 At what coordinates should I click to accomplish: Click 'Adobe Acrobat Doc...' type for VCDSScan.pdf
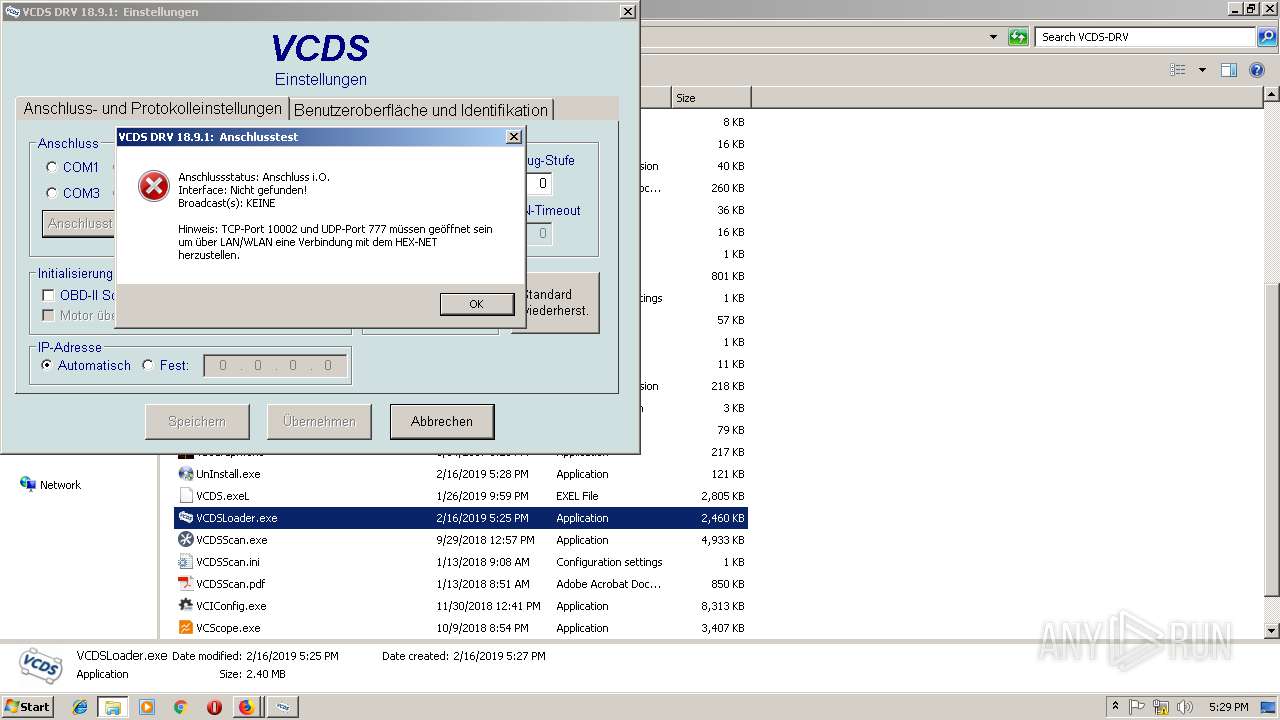[x=609, y=584]
